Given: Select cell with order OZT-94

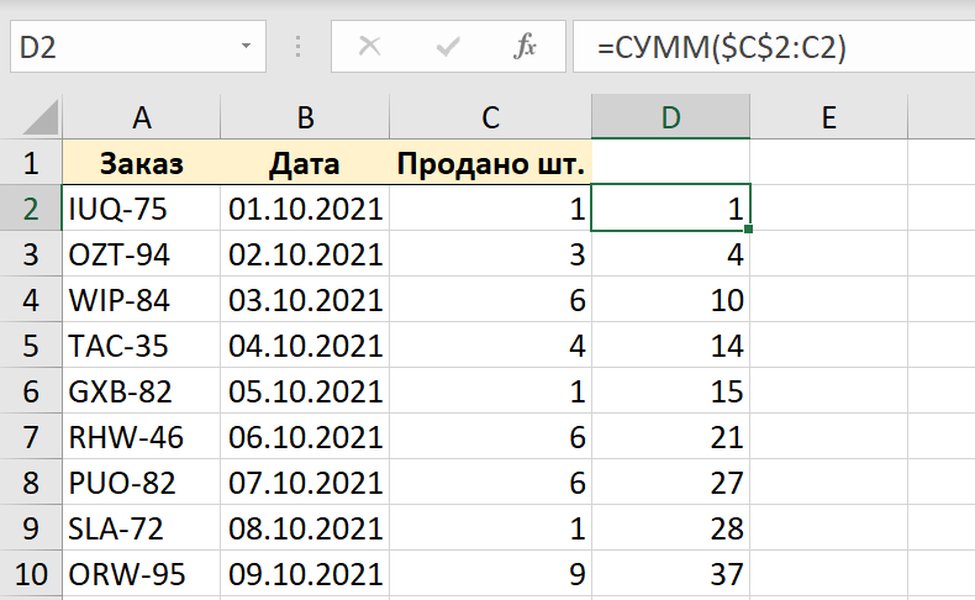Looking at the screenshot, I should [x=142, y=254].
